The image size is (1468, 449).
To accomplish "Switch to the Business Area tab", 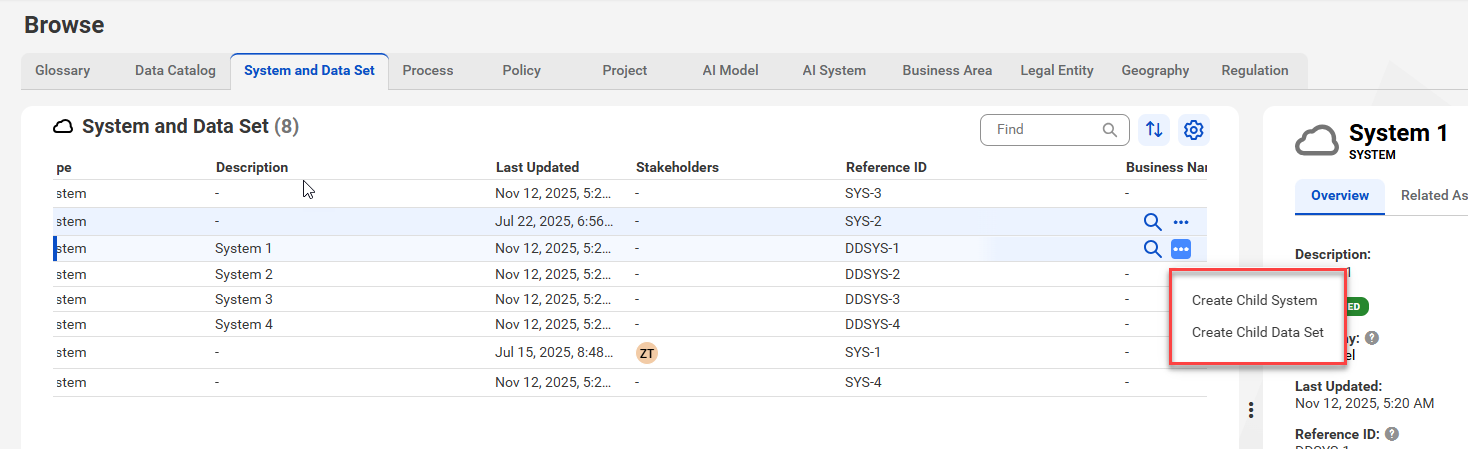I will point(947,71).
